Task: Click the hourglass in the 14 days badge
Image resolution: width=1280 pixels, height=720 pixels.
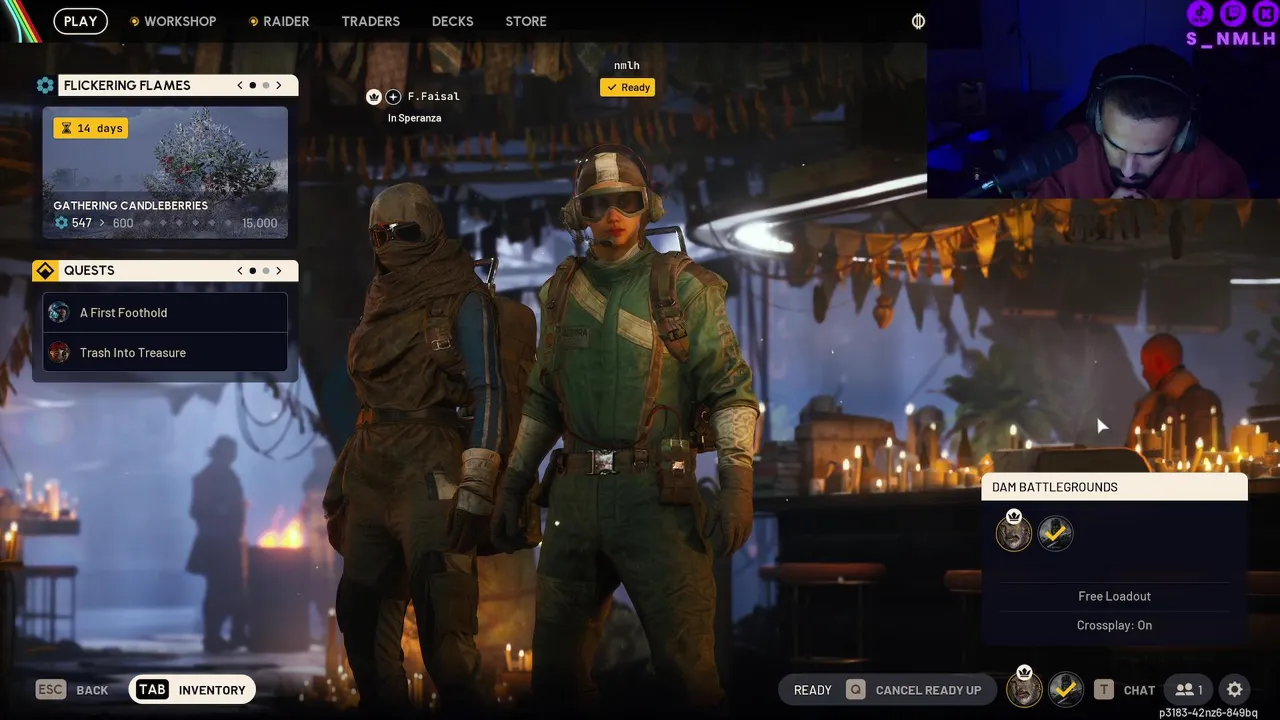Action: point(67,128)
